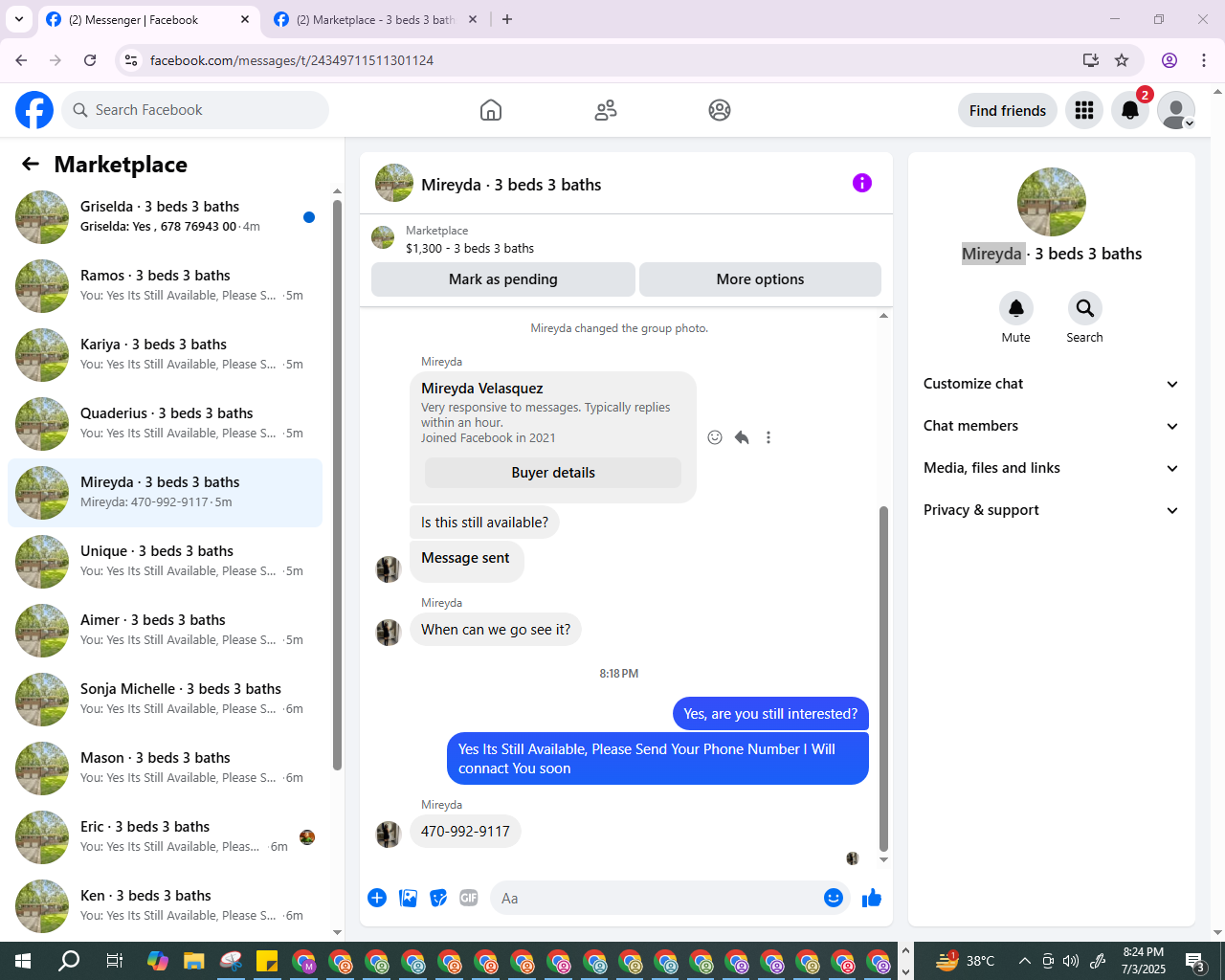Click the purple conversation information icon
Image resolution: width=1225 pixels, height=980 pixels.
pyautogui.click(x=862, y=183)
